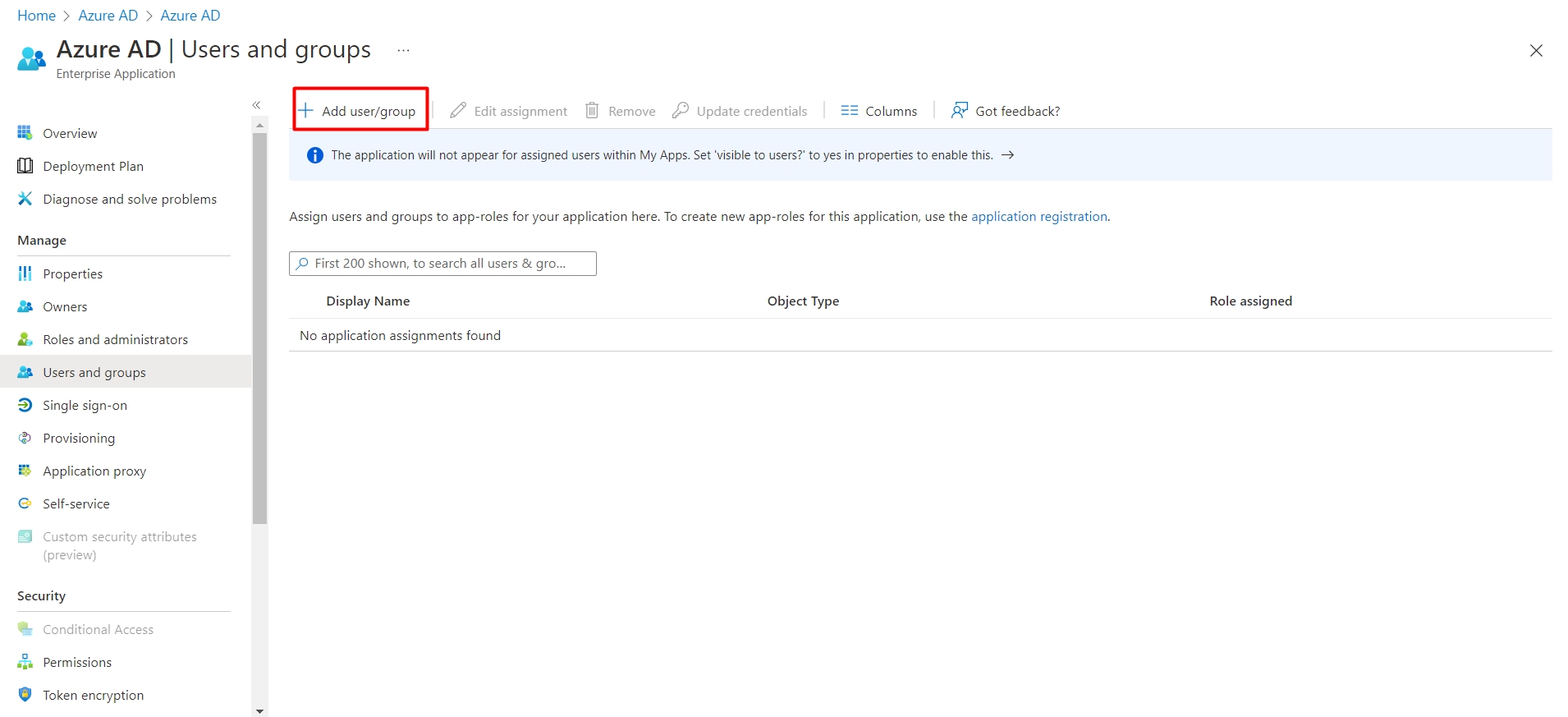Collapse the sidebar with double chevron
Image resolution: width=1568 pixels, height=717 pixels.
coord(256,104)
